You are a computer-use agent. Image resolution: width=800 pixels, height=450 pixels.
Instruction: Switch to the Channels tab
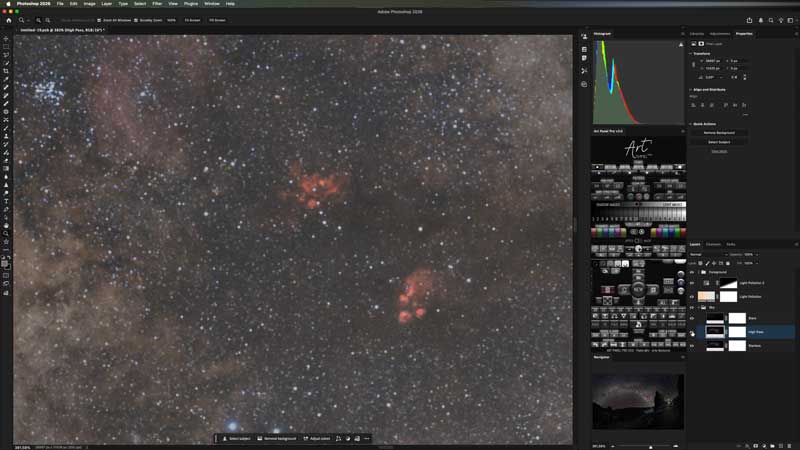[x=713, y=244]
